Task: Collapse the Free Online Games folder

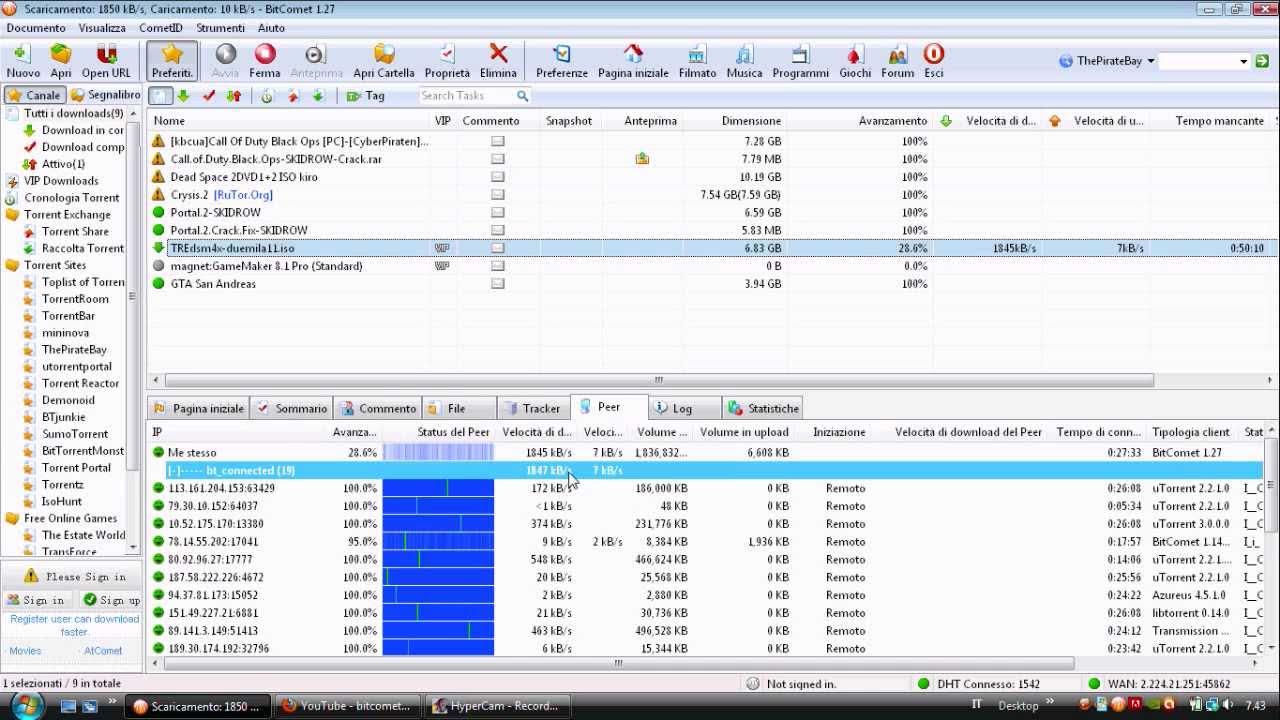Action: [61, 518]
